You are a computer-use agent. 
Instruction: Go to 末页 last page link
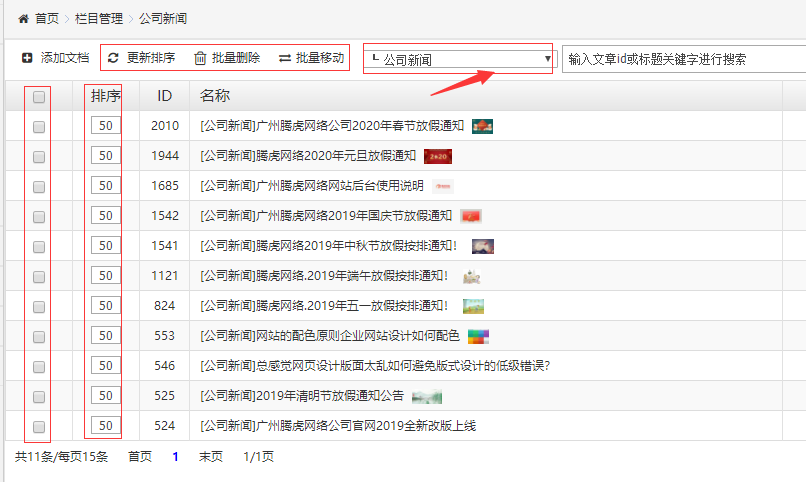pyautogui.click(x=210, y=456)
